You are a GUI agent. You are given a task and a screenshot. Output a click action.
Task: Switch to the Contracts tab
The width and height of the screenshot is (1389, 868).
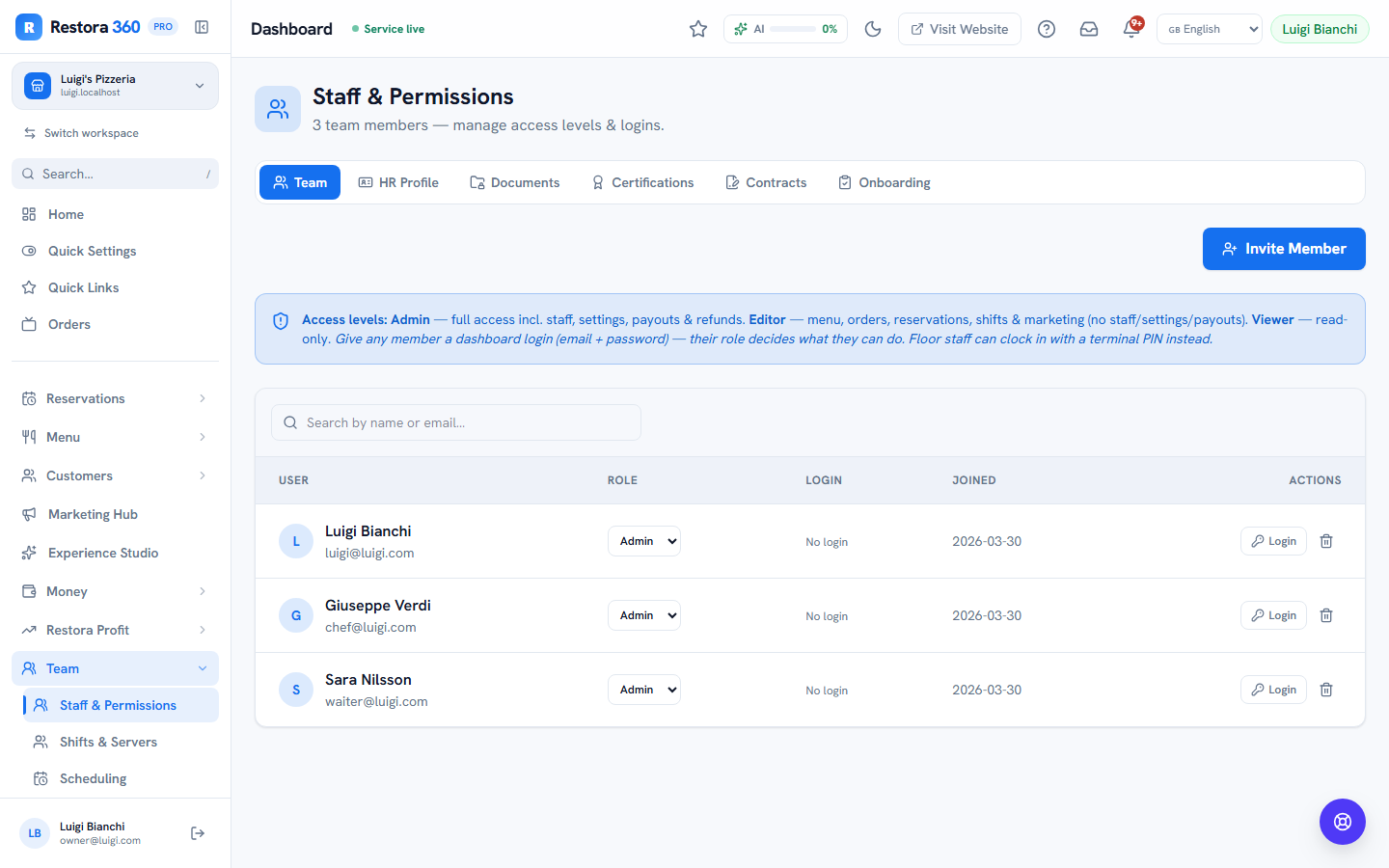tap(766, 182)
